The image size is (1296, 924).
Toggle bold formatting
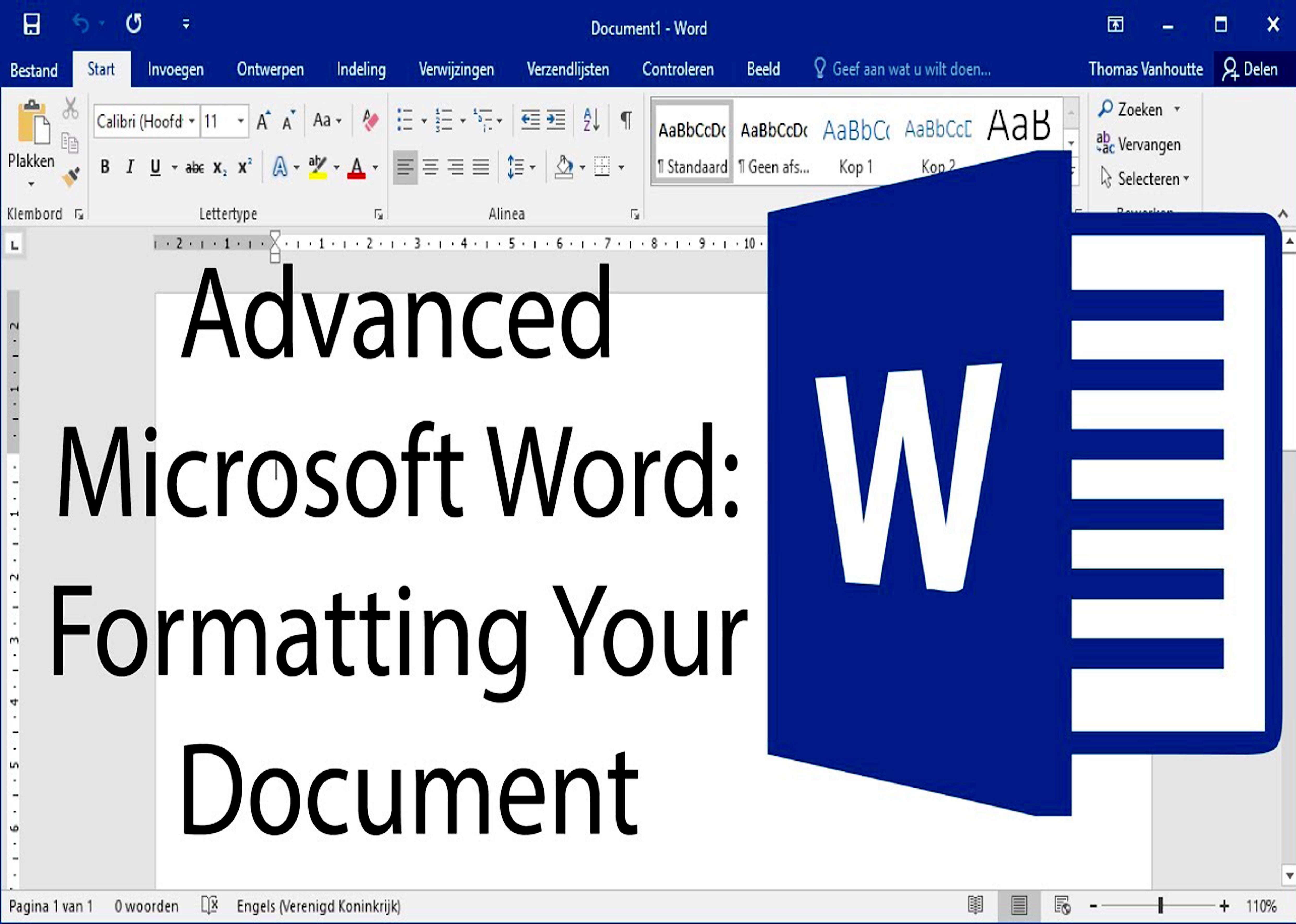(106, 166)
